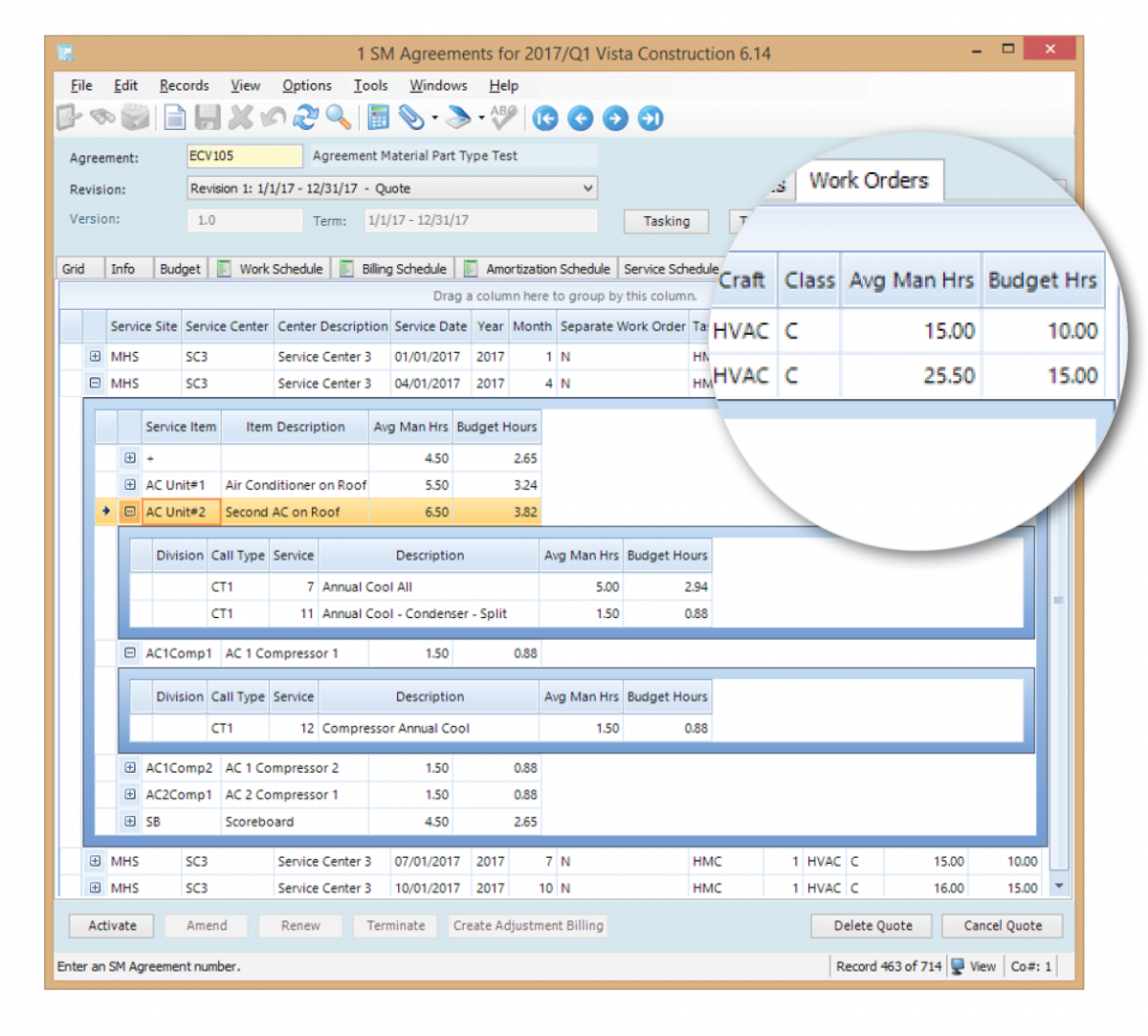Expand the MHS row dated 10/01/2017
Screen dimensions: 1148x1036
(x=95, y=888)
